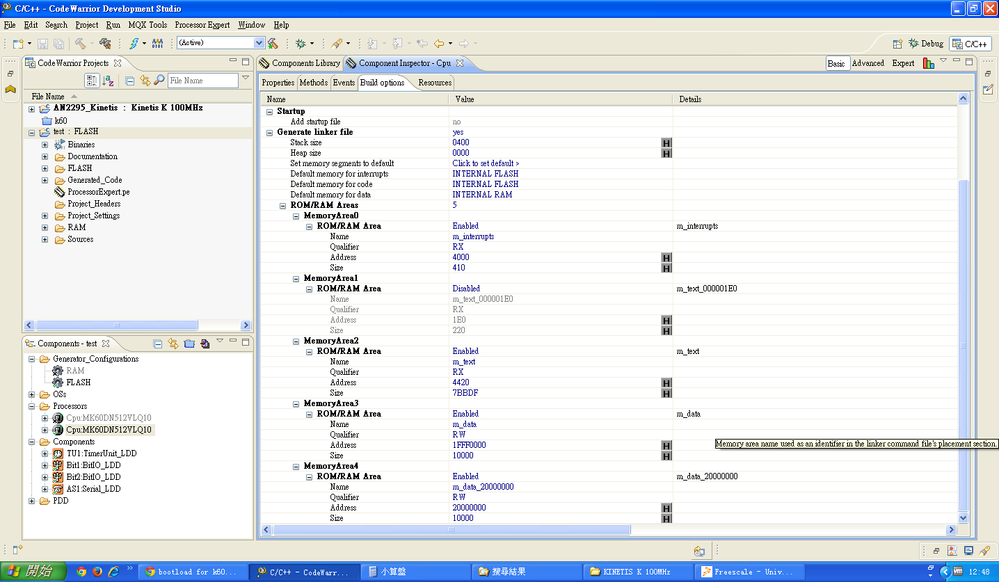Select the m_interrupts Name value cell
Screen dimensions: 999x582
tap(561, 236)
